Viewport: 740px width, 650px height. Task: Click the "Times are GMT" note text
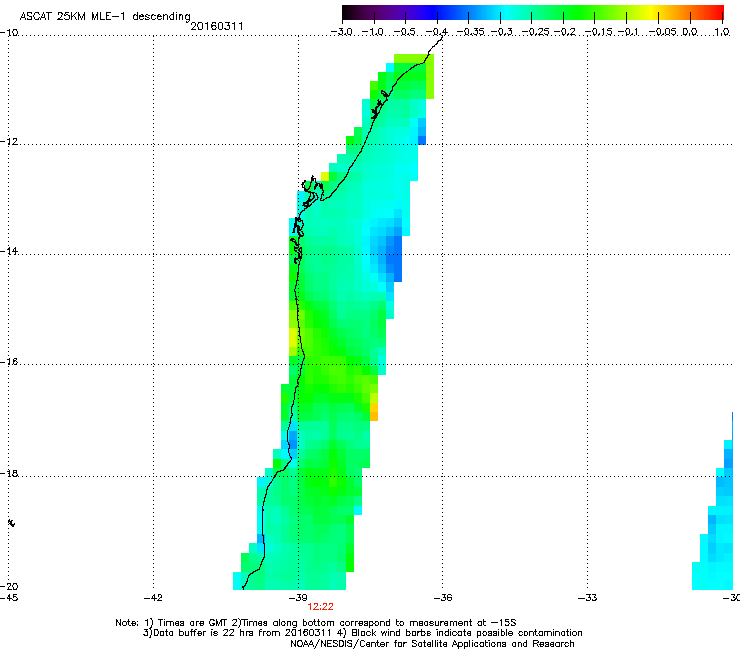(x=192, y=623)
